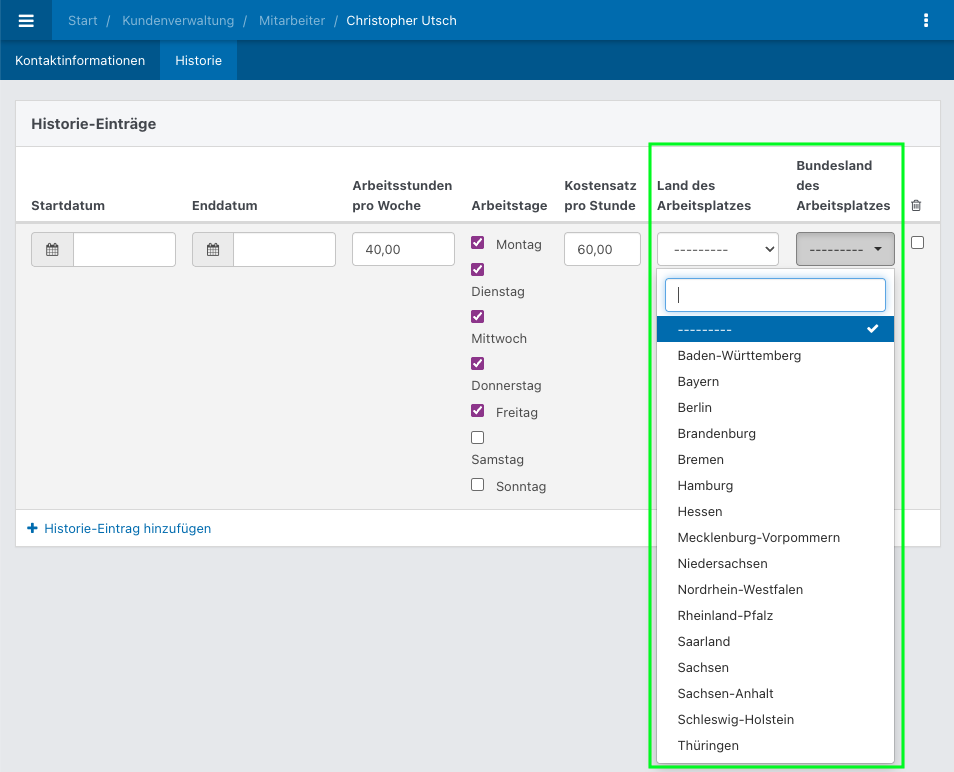
Task: Open Kundenverwaltung via the breadcrumb
Action: (x=176, y=19)
